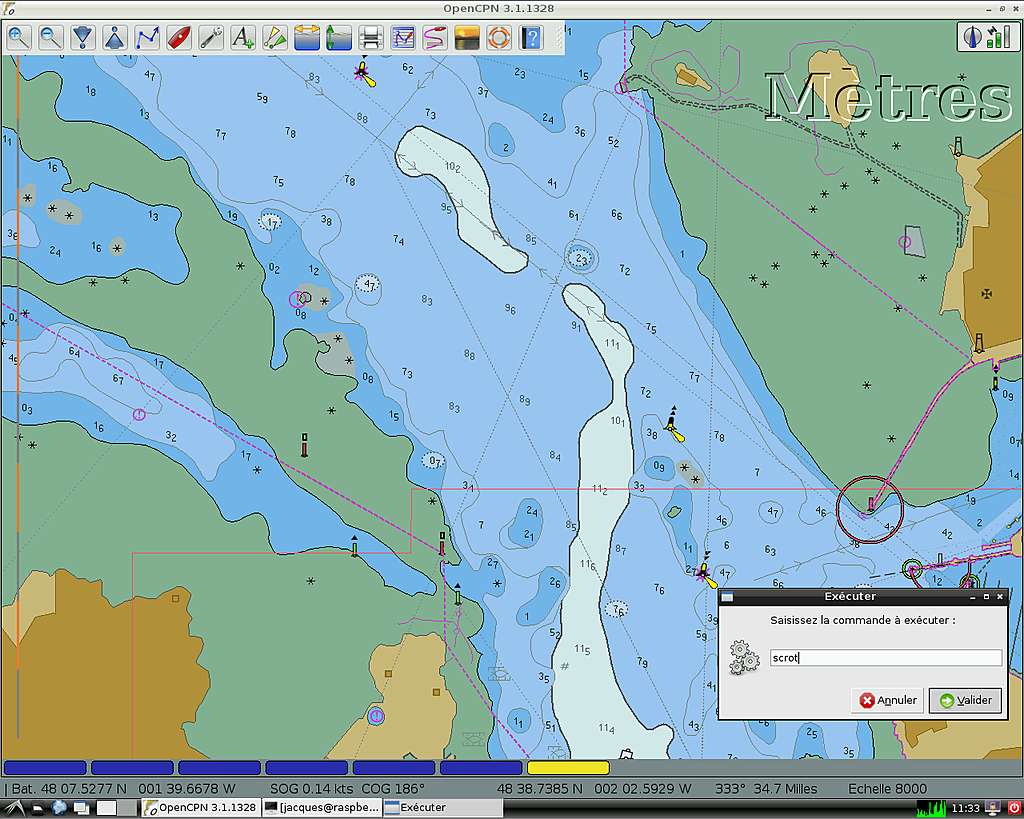This screenshot has width=1024, height=819.
Task: Click the 48 38.7385 N cursor latitude readout
Action: tap(540, 789)
